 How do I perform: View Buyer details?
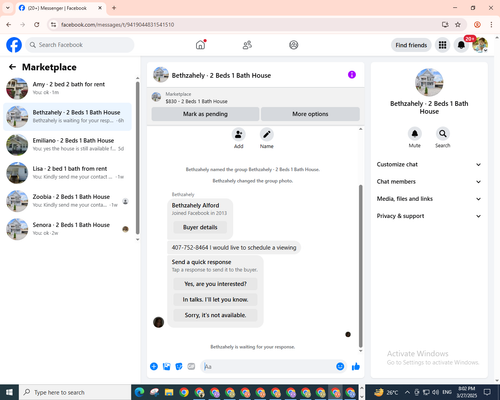(x=200, y=227)
